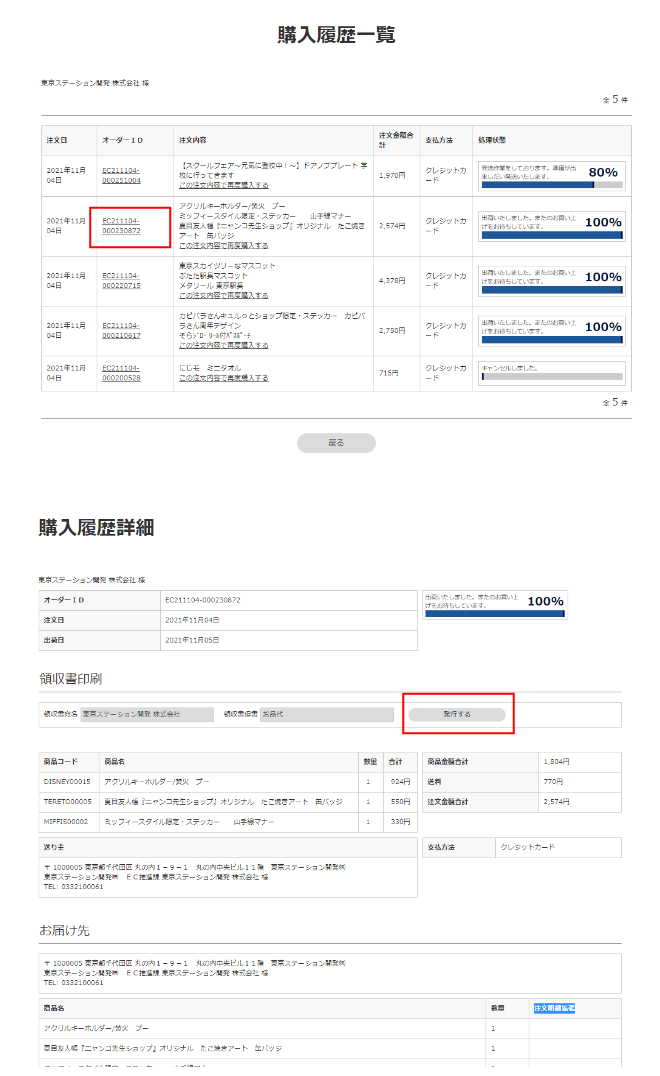
Task: Open cancelled order EC211104-000200528
Action: 121,373
